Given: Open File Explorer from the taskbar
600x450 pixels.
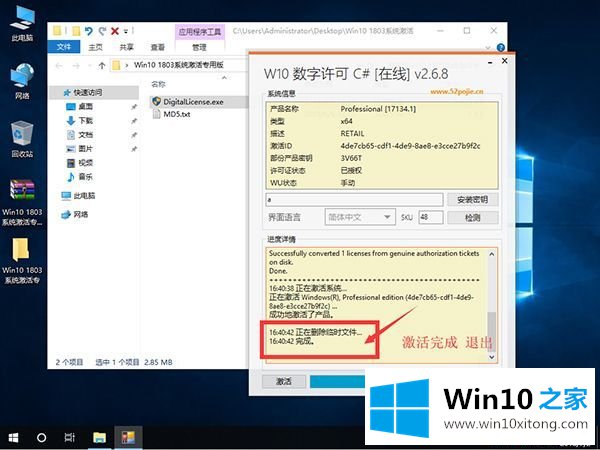Looking at the screenshot, I should click(x=99, y=437).
